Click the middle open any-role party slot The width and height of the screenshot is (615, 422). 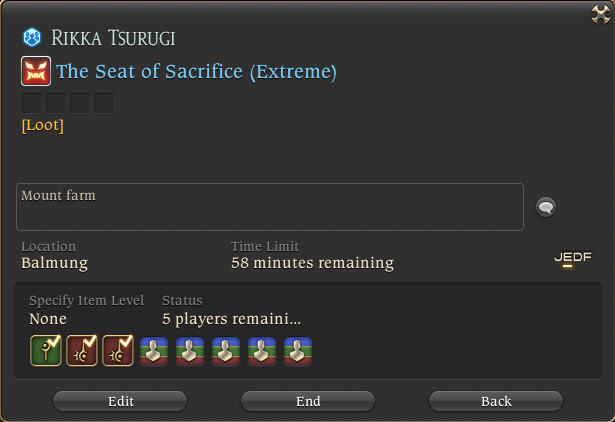click(x=226, y=351)
